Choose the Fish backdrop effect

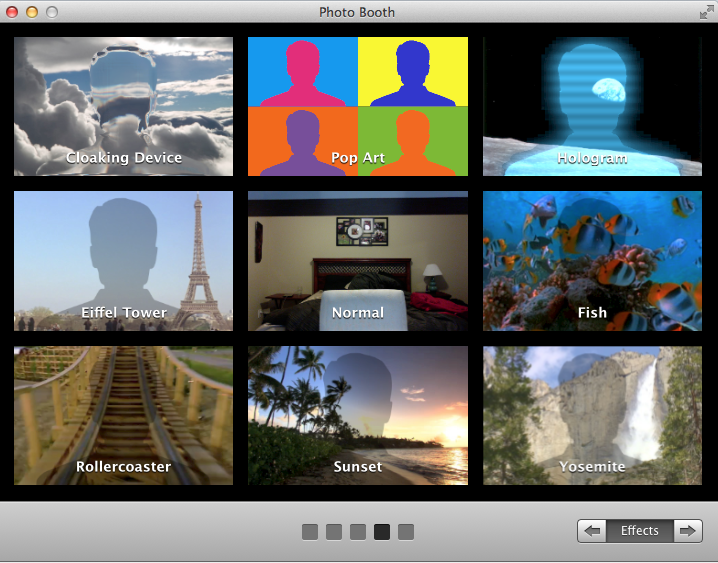592,261
